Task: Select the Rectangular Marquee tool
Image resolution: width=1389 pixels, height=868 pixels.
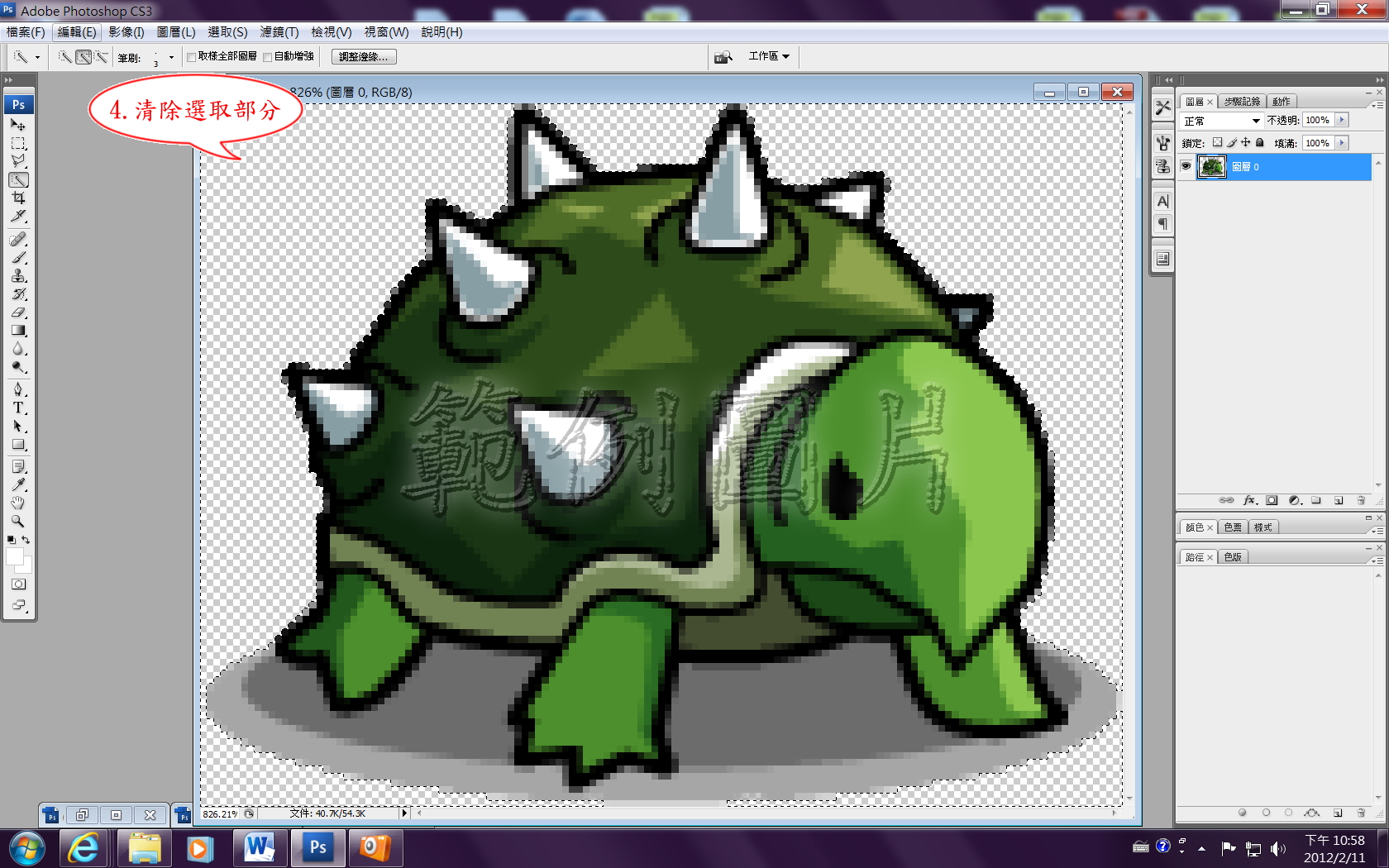Action: (x=18, y=143)
